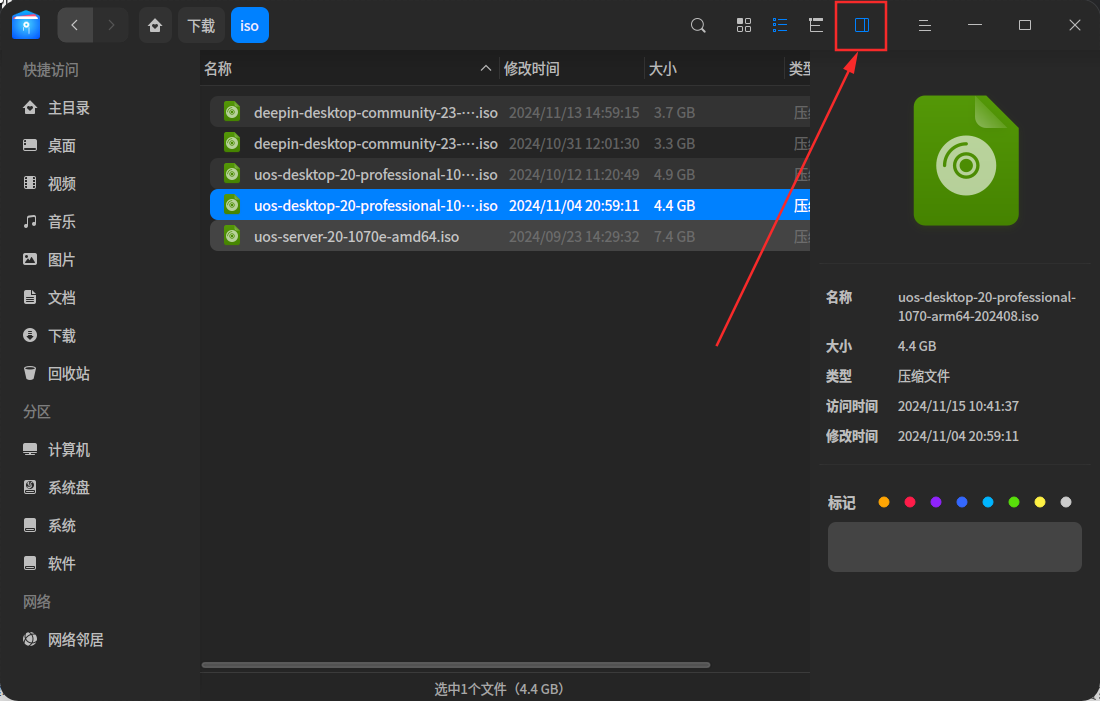Tag file with the dark blue color
Viewport: 1100px width, 701px height.
pyautogui.click(x=962, y=502)
